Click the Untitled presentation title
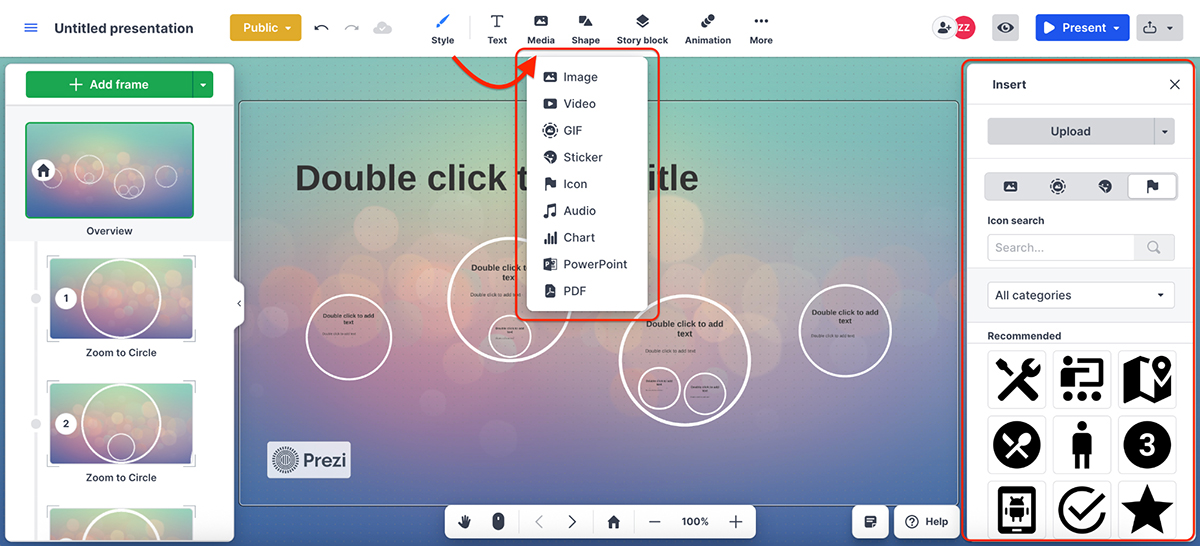1200x546 pixels. point(124,28)
